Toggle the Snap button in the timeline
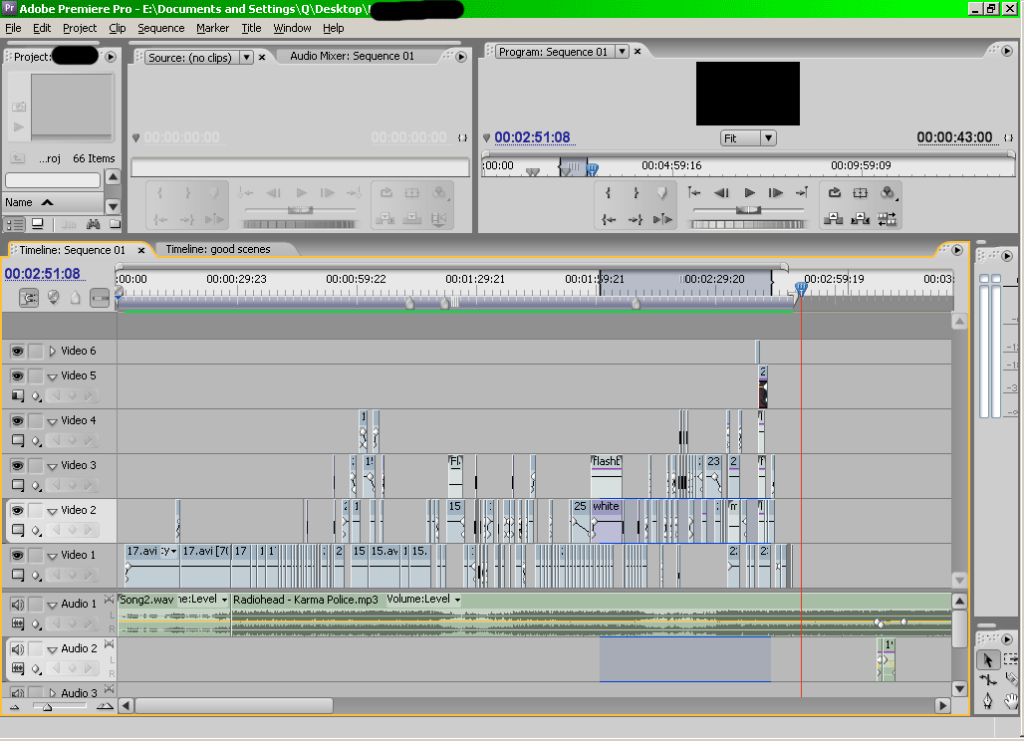The height and width of the screenshot is (741, 1024). [x=29, y=298]
